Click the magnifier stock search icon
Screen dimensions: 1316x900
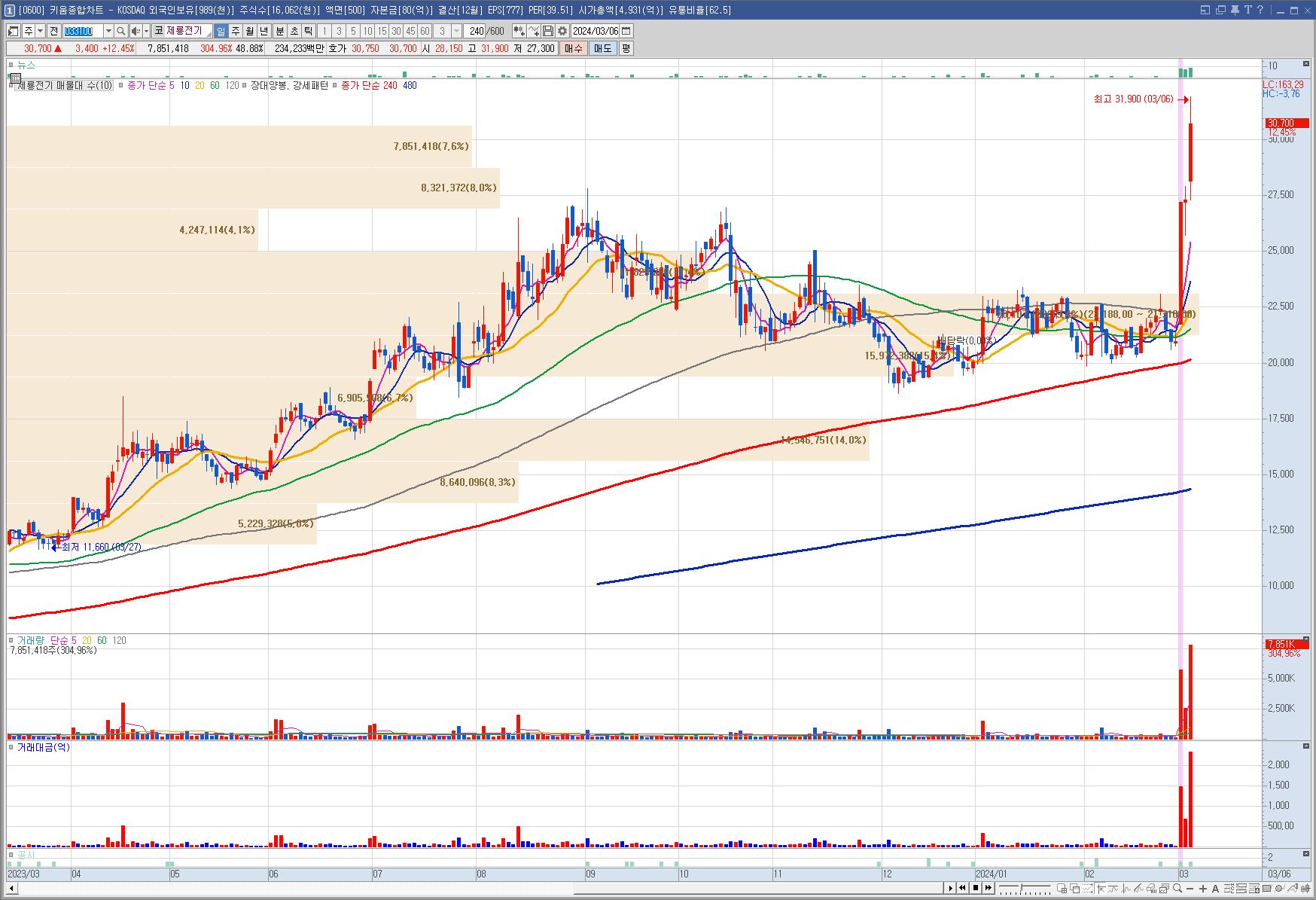[120, 31]
